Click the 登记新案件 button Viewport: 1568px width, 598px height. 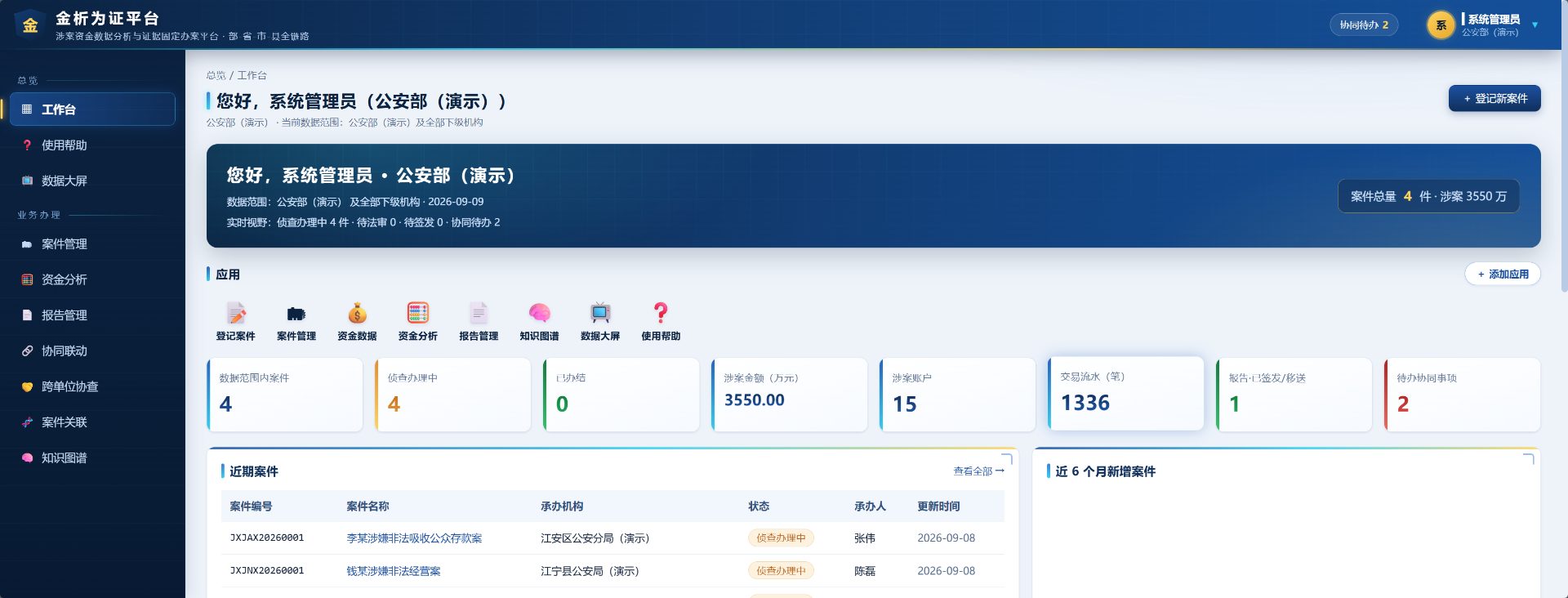click(1494, 99)
